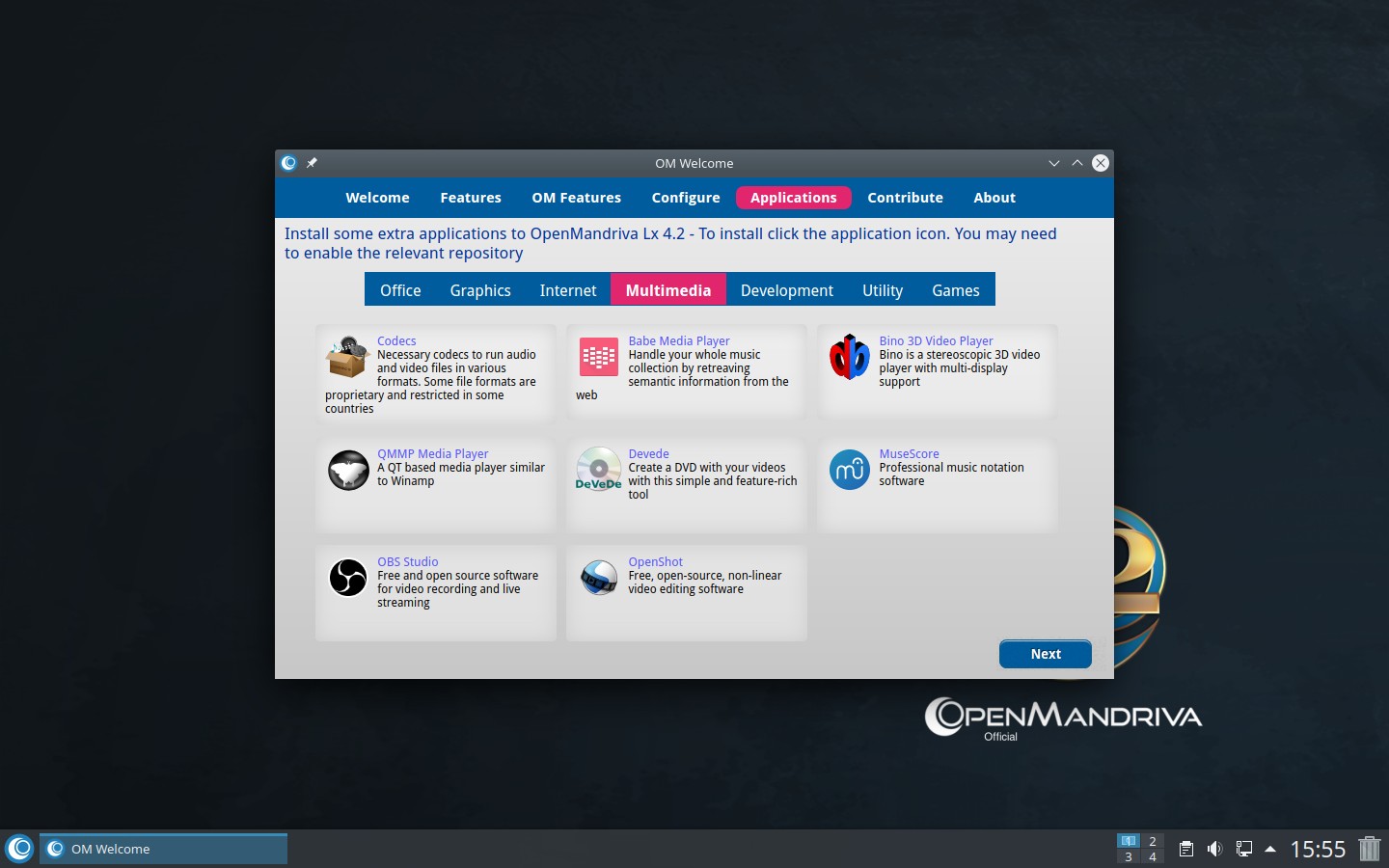The width and height of the screenshot is (1389, 868).
Task: Open the 15:55 clock in the panel
Action: (1318, 849)
